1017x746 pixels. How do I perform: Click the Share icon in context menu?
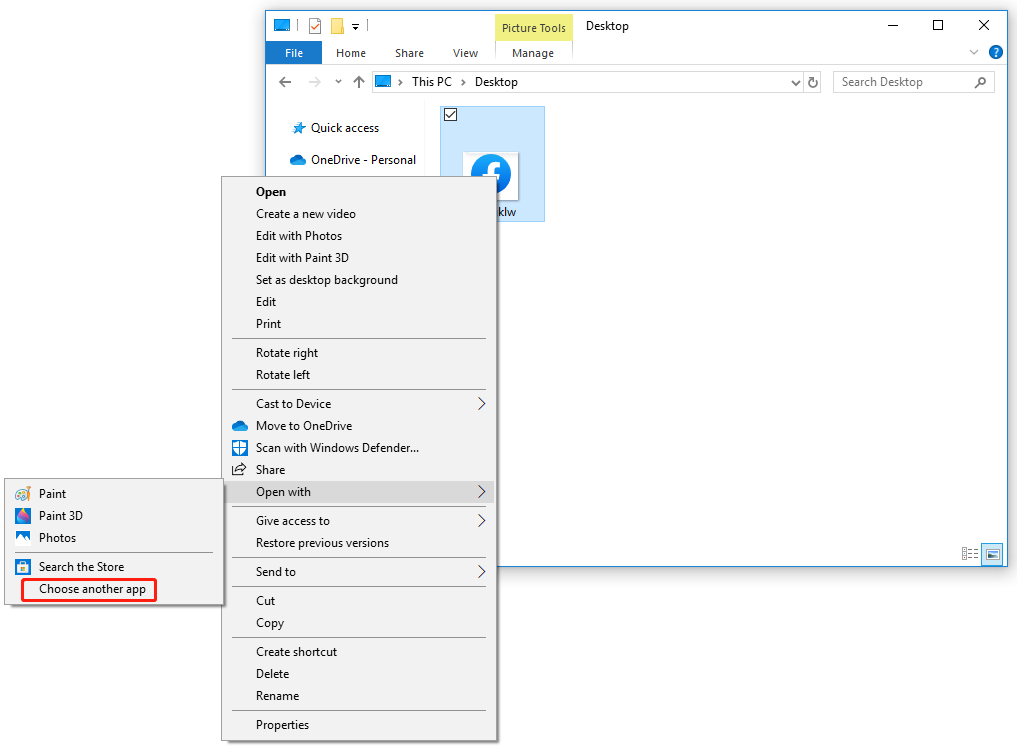tap(239, 470)
